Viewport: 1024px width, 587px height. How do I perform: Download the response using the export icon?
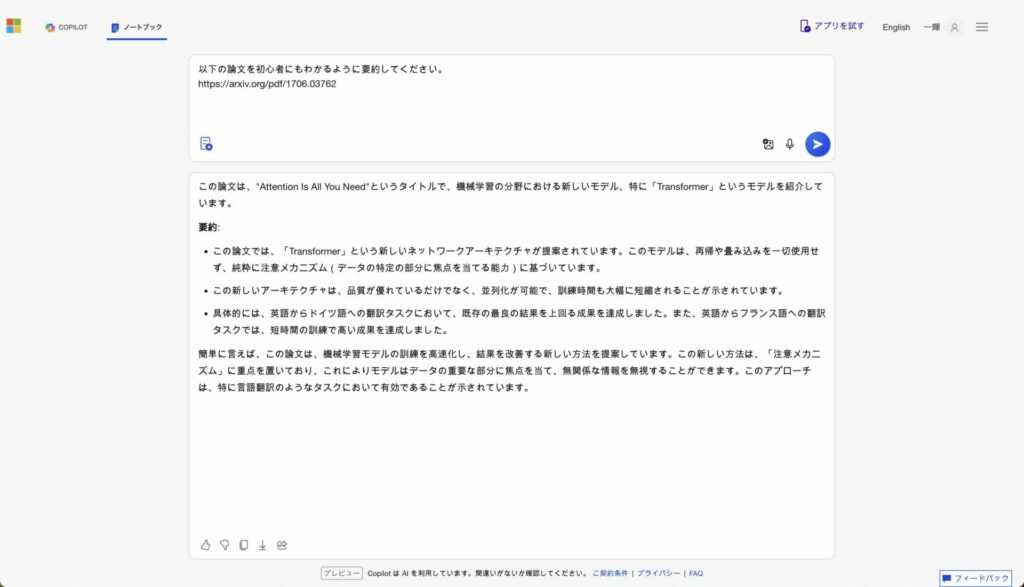click(x=263, y=545)
